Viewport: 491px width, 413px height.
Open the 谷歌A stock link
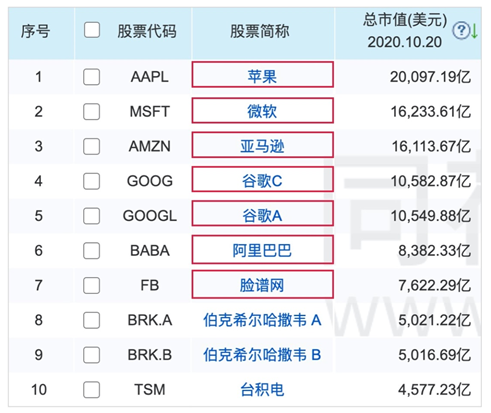coord(262,216)
